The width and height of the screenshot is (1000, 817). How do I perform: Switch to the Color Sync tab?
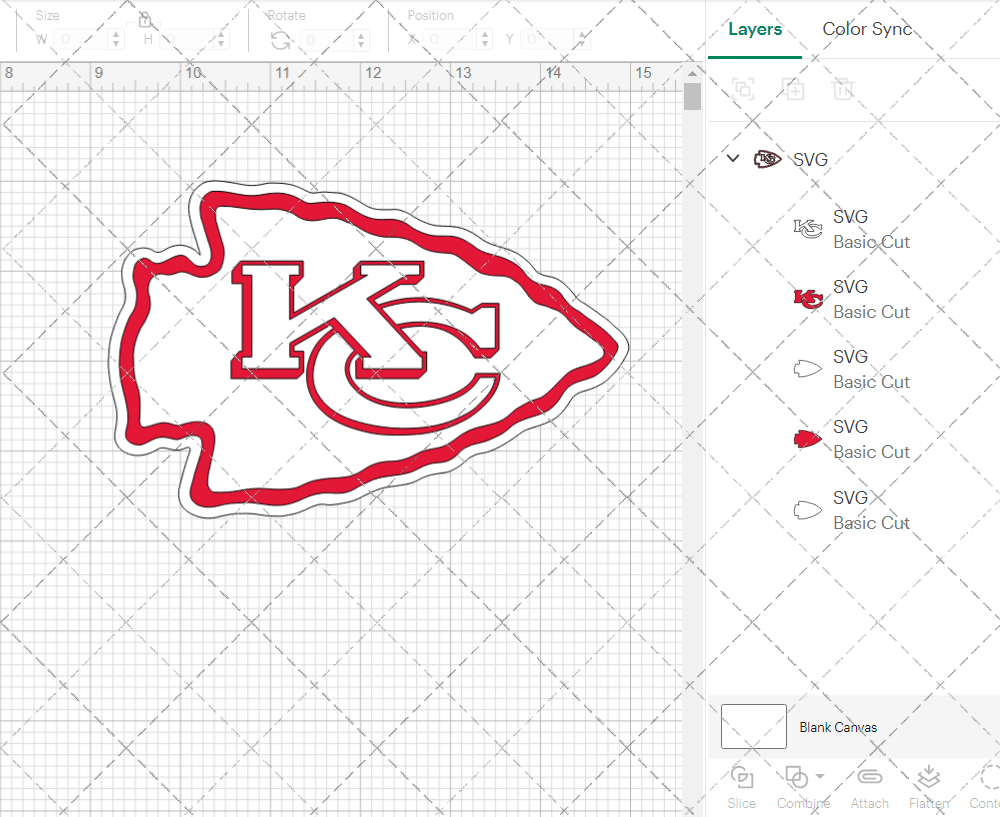[867, 29]
